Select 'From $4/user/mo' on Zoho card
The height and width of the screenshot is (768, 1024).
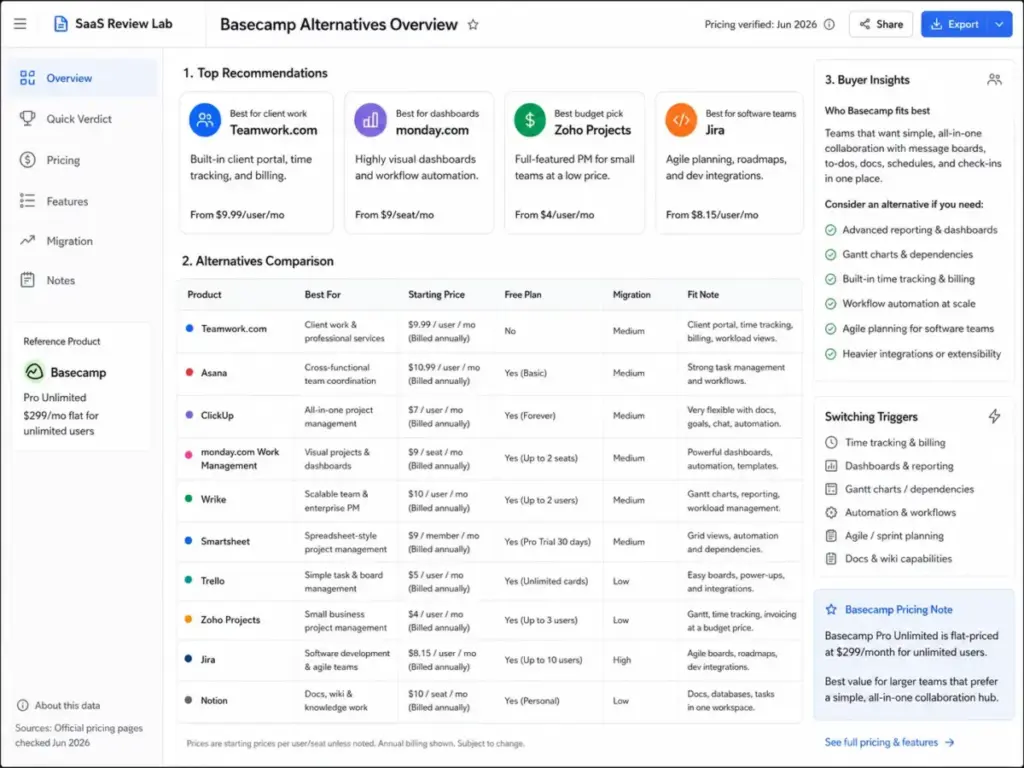coord(554,215)
